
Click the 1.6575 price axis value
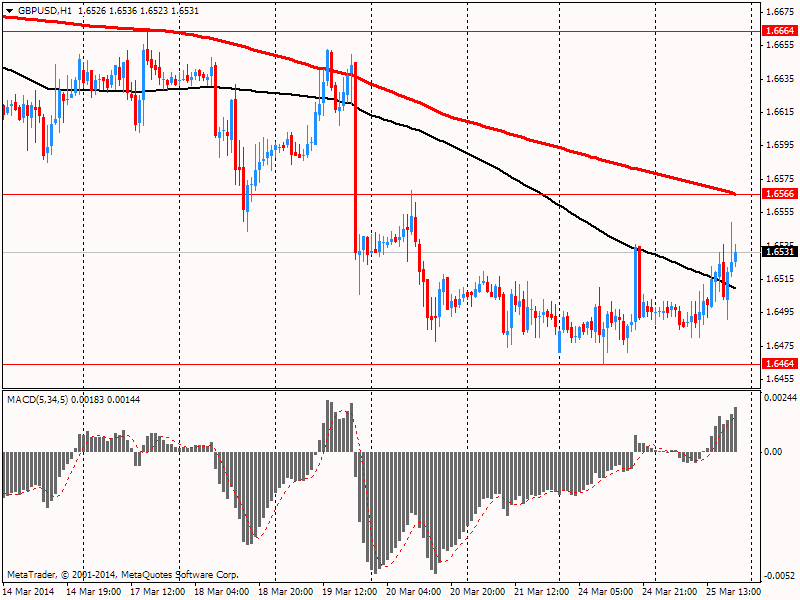tap(780, 179)
